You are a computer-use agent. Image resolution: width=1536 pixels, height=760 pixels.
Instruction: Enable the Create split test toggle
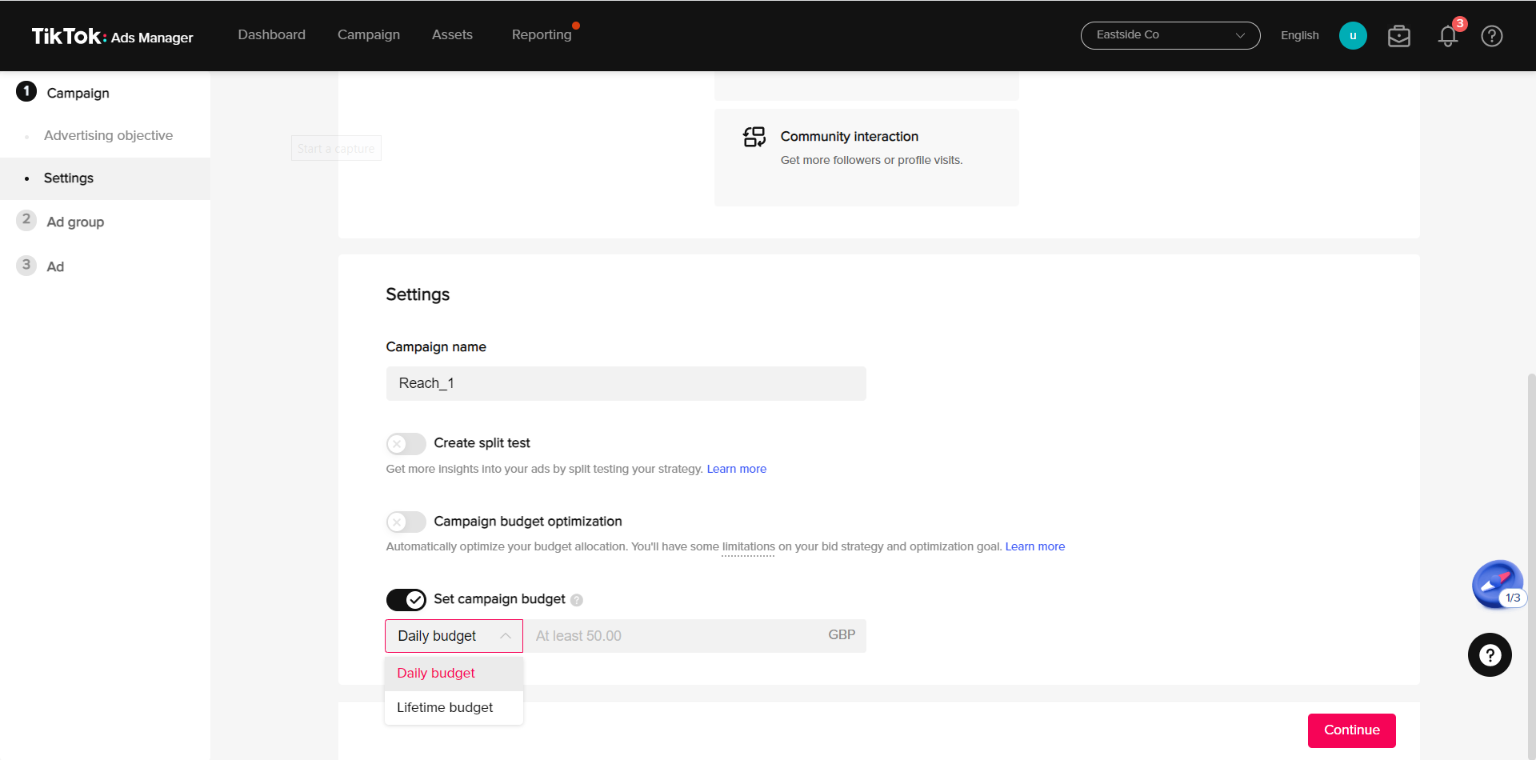406,443
